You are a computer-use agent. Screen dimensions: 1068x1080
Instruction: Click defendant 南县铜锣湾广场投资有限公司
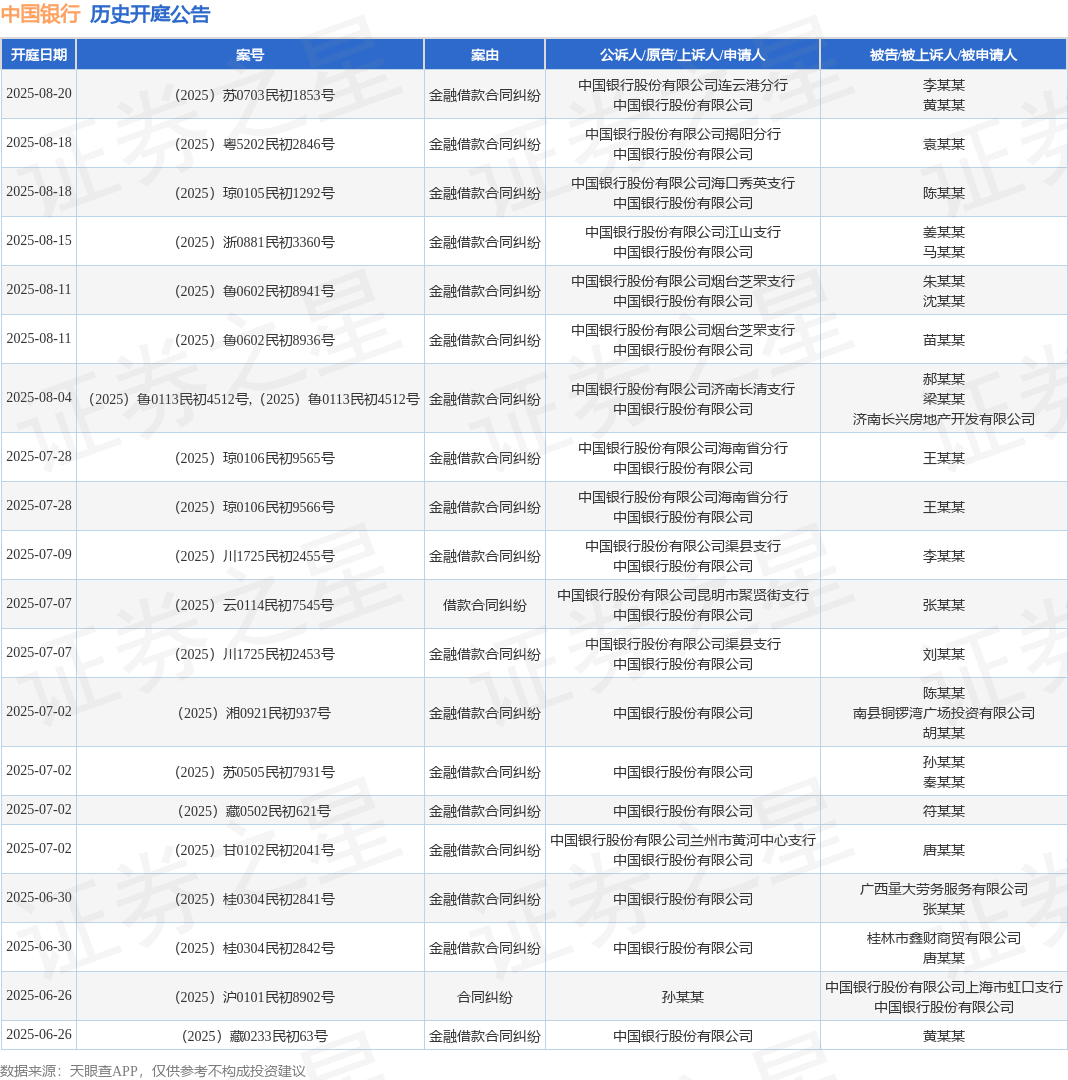pos(943,713)
